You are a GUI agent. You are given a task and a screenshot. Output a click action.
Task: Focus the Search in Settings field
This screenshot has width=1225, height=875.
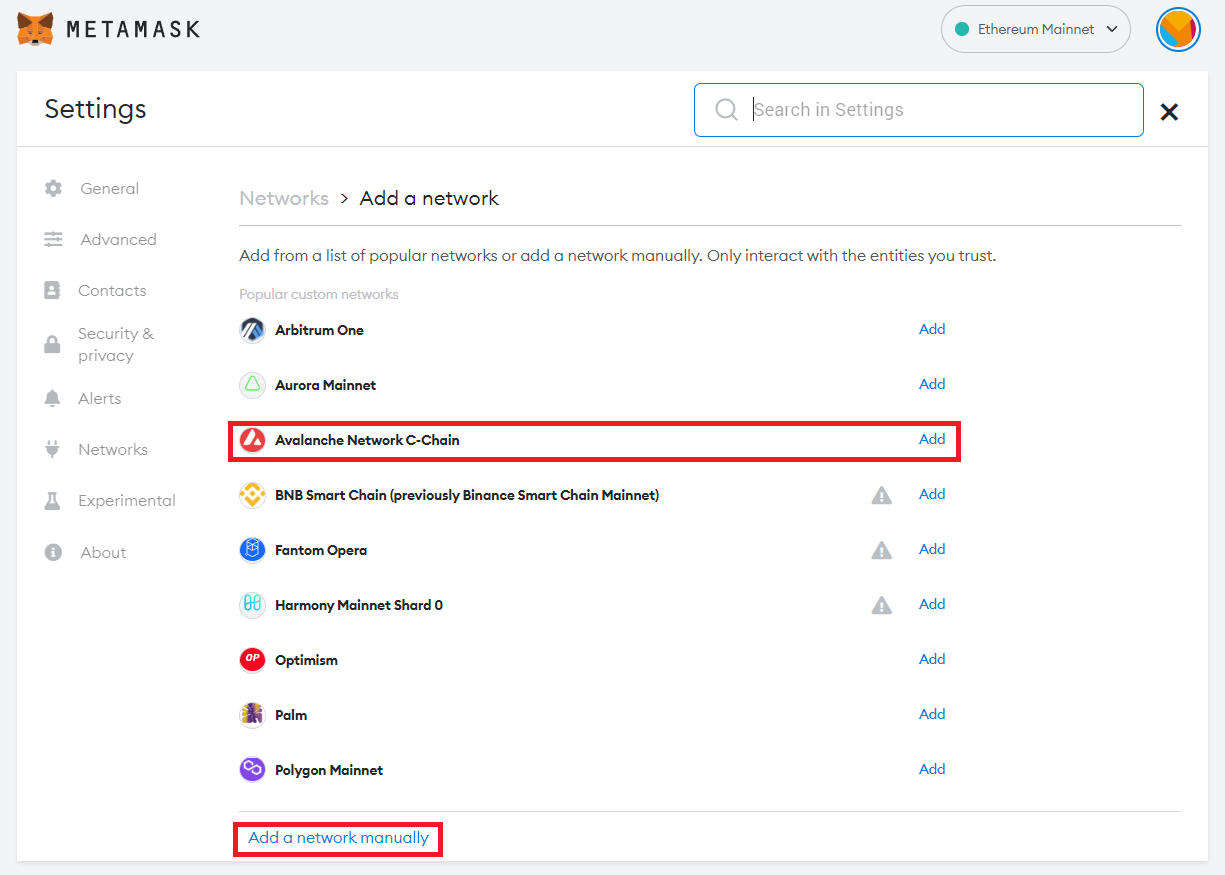tap(940, 110)
